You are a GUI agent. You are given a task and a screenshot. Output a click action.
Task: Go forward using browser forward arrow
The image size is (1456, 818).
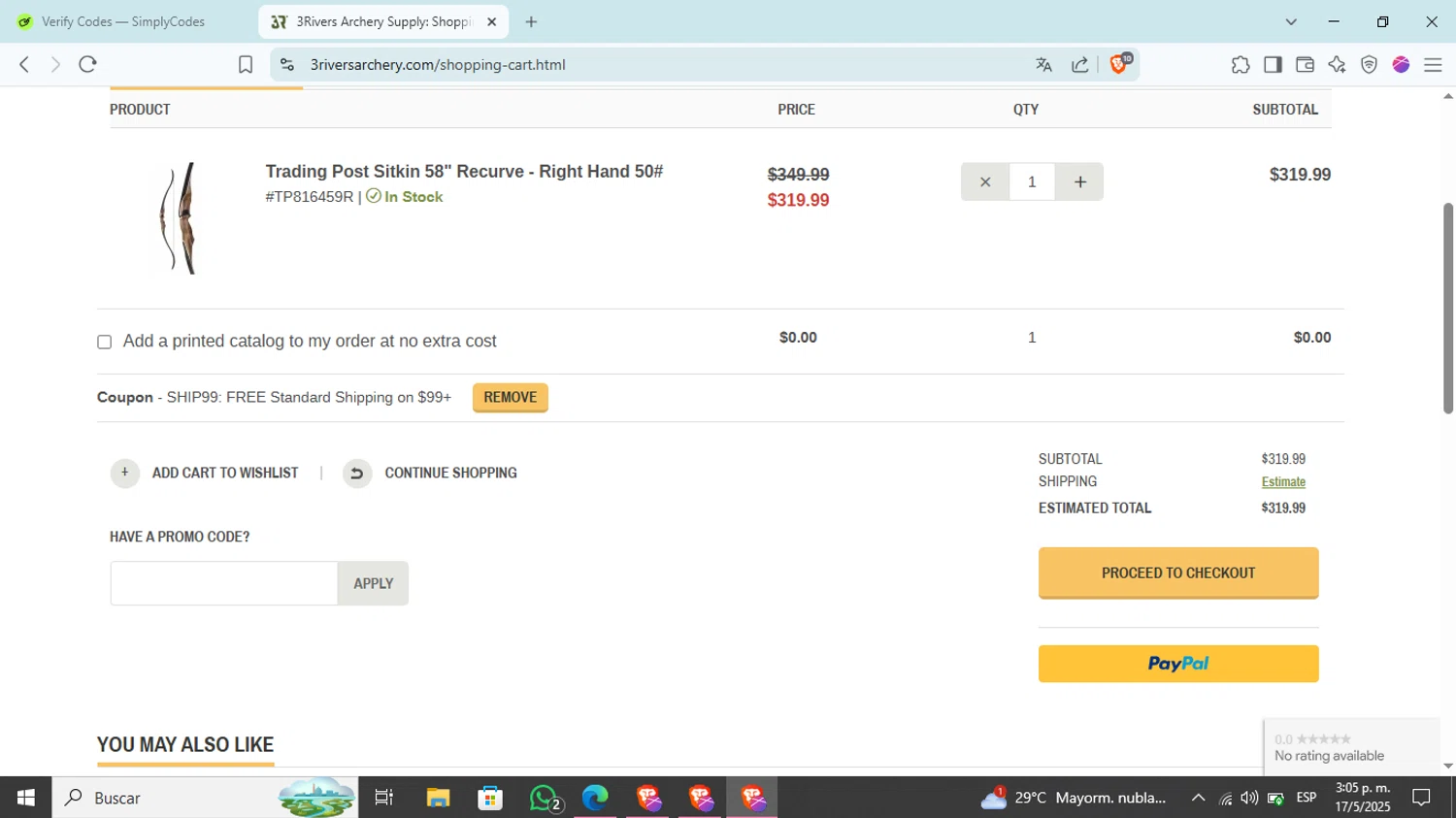55,64
